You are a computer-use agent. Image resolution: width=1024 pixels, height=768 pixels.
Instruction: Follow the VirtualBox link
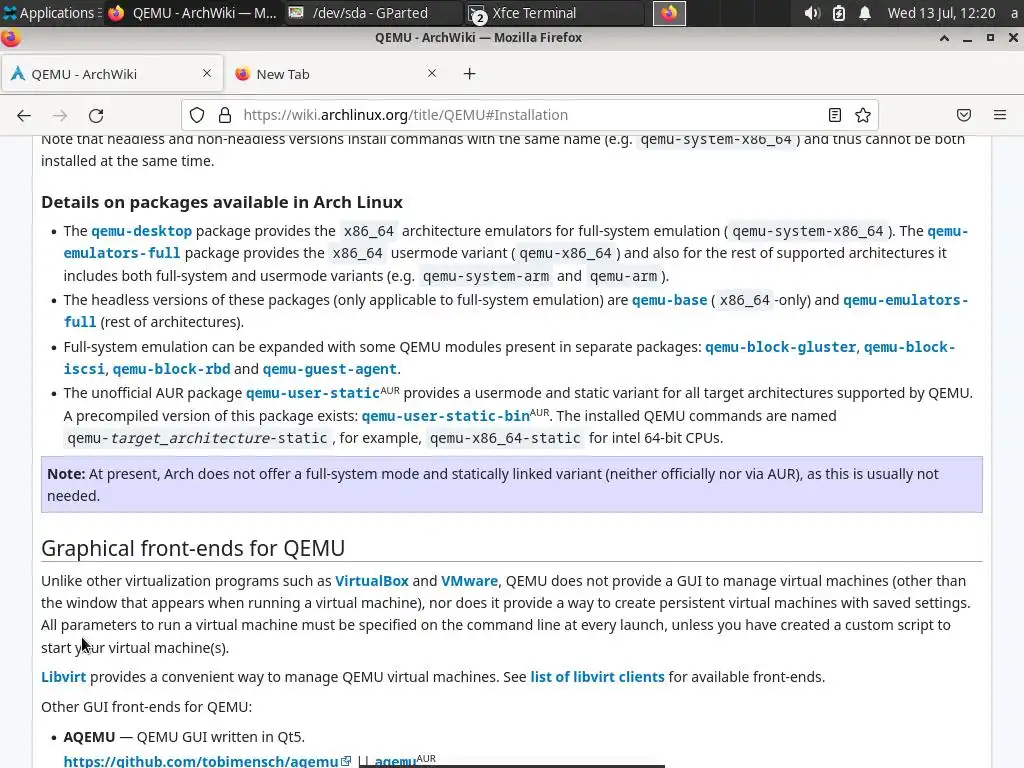point(372,581)
